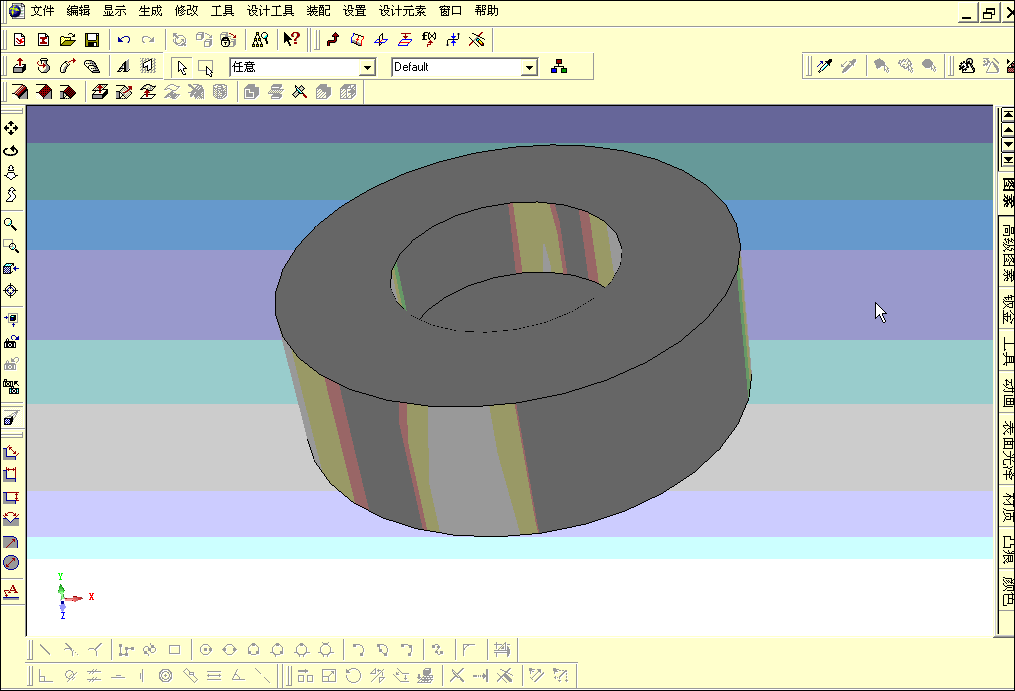This screenshot has width=1015, height=691.
Task: Open the 装配 menu
Action: point(318,11)
